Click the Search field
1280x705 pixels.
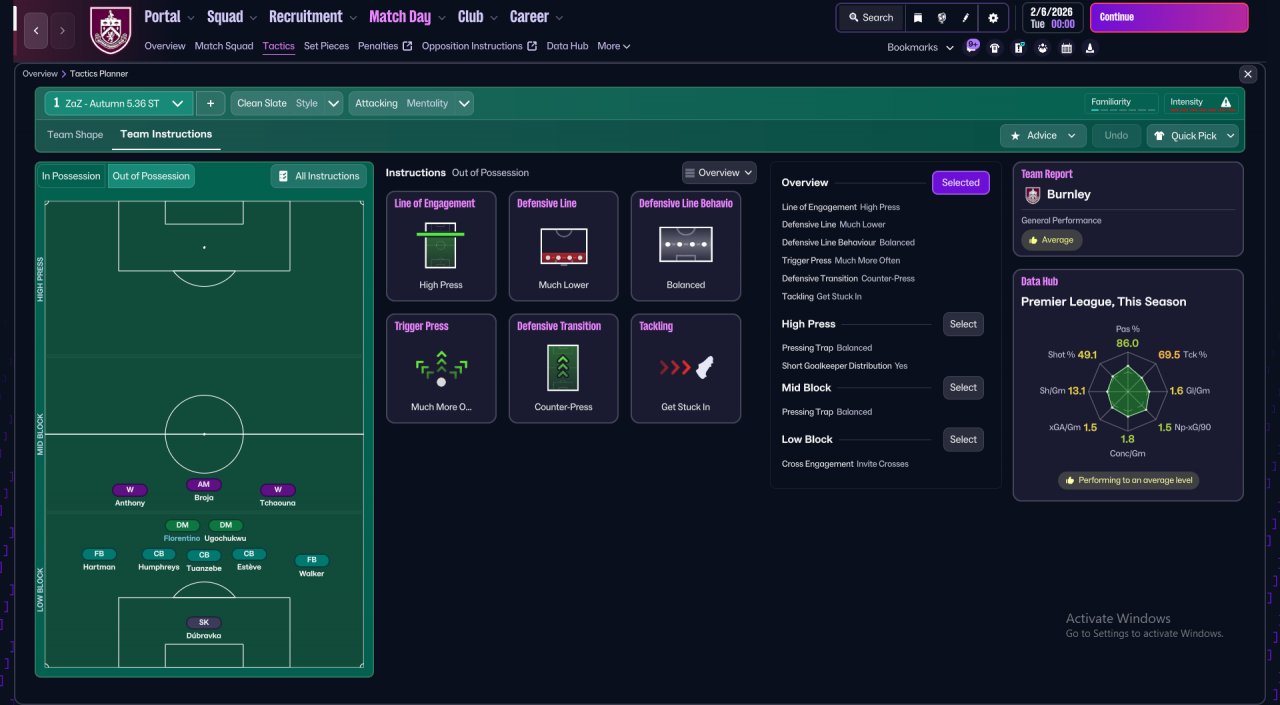(870, 17)
